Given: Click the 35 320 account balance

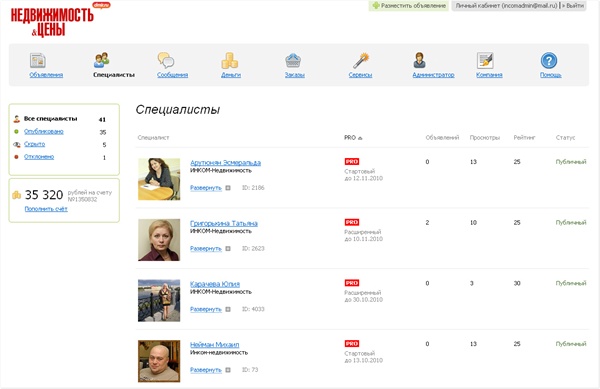Looking at the screenshot, I should click(44, 195).
